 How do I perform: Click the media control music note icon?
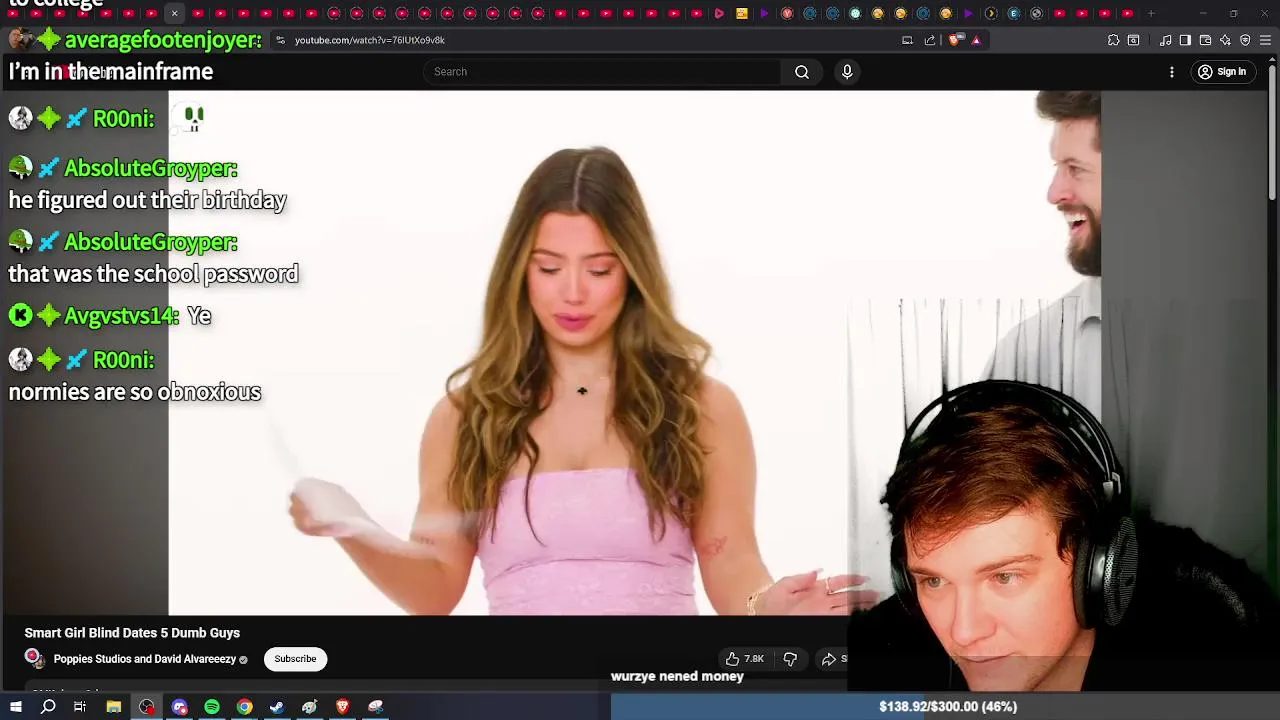pyautogui.click(x=1165, y=40)
